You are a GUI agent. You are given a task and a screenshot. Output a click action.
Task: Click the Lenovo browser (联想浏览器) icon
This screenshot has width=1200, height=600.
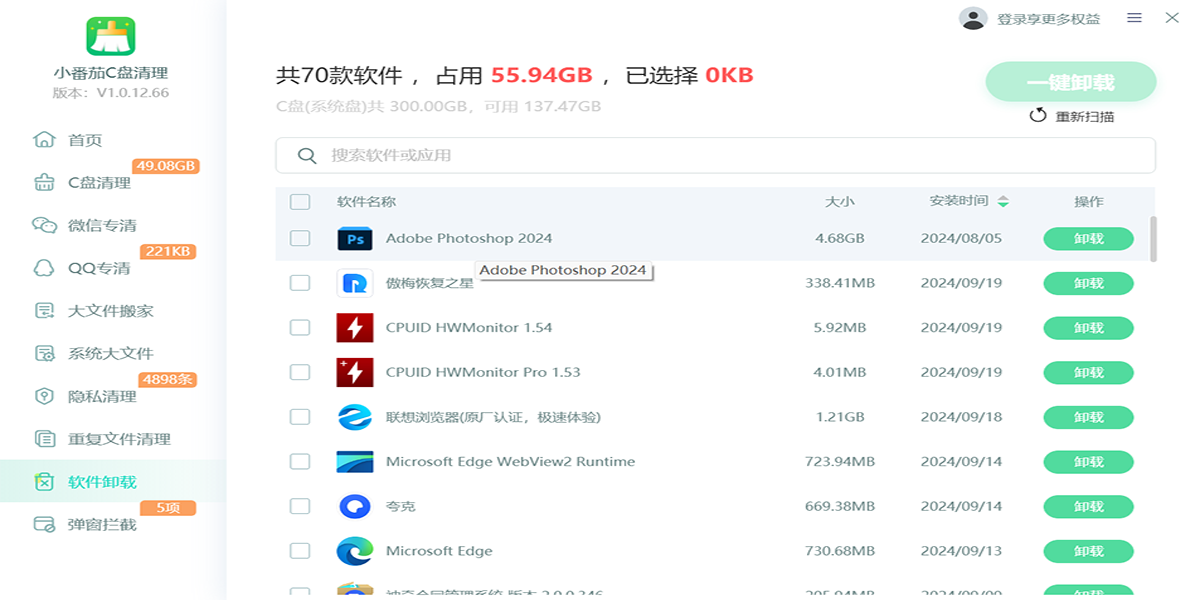[x=354, y=417]
